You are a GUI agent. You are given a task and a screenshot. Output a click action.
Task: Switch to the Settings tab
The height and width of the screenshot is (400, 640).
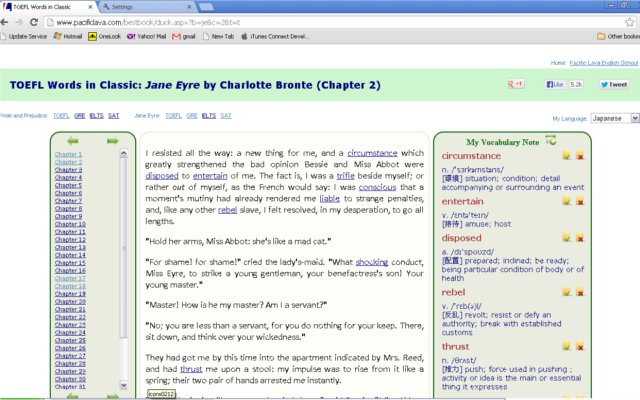(x=147, y=7)
